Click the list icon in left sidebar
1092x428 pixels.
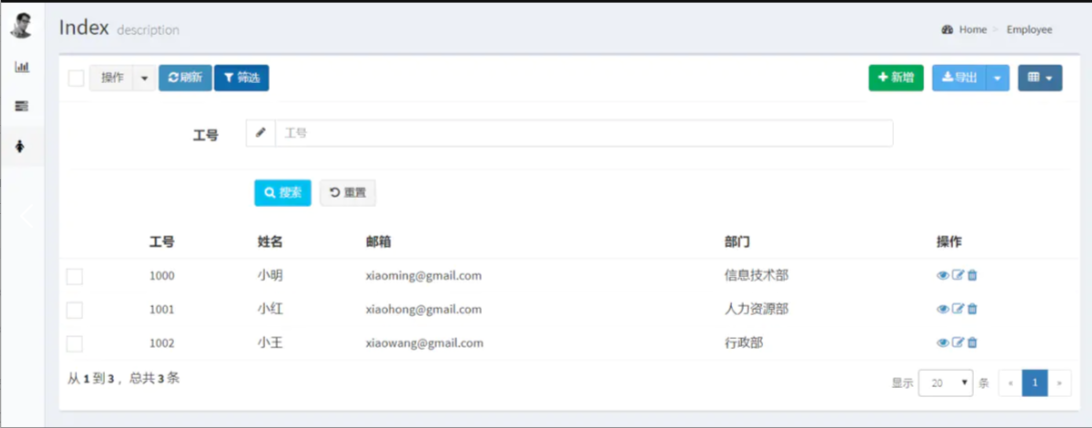click(x=21, y=106)
